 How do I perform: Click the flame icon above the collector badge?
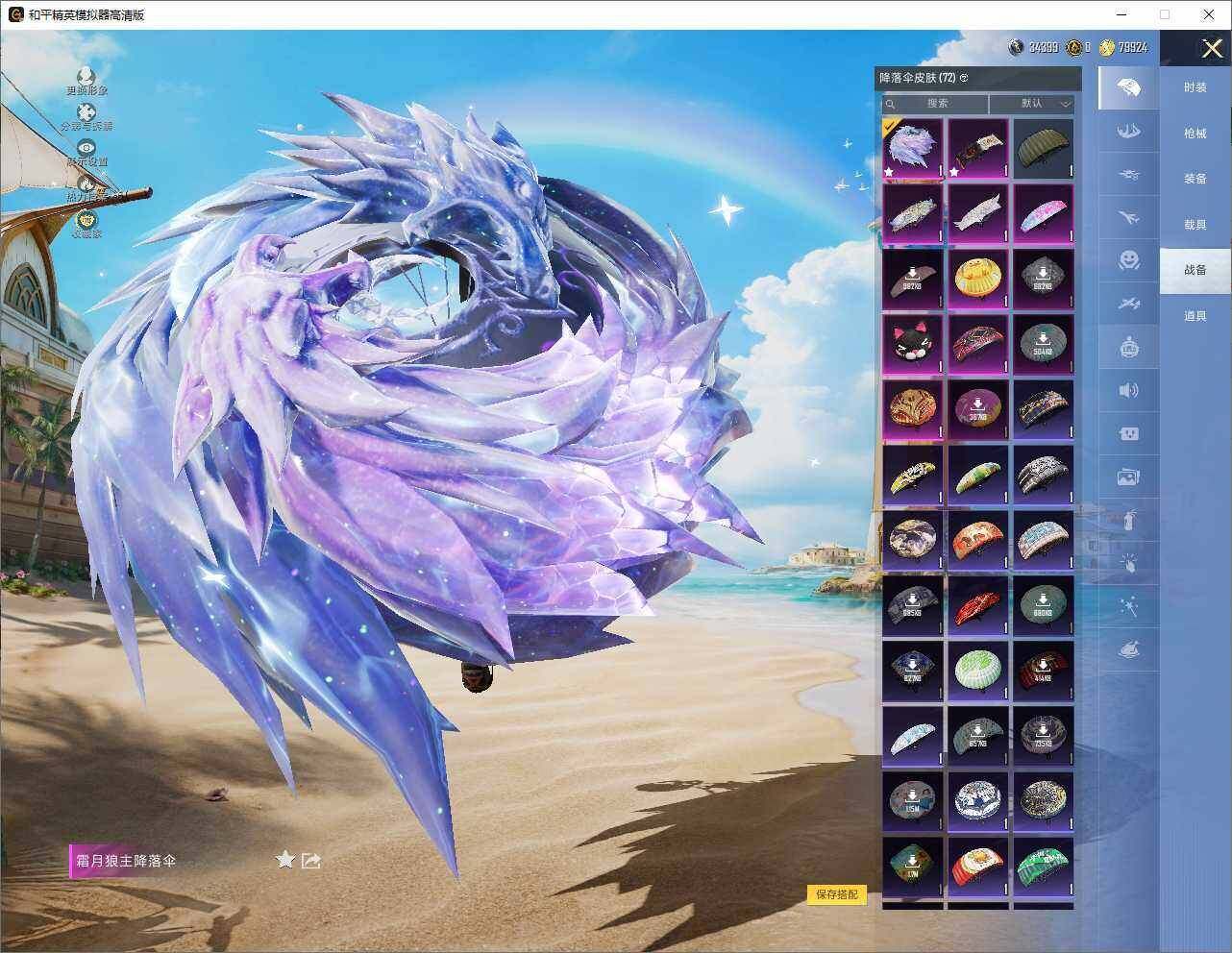[86, 183]
